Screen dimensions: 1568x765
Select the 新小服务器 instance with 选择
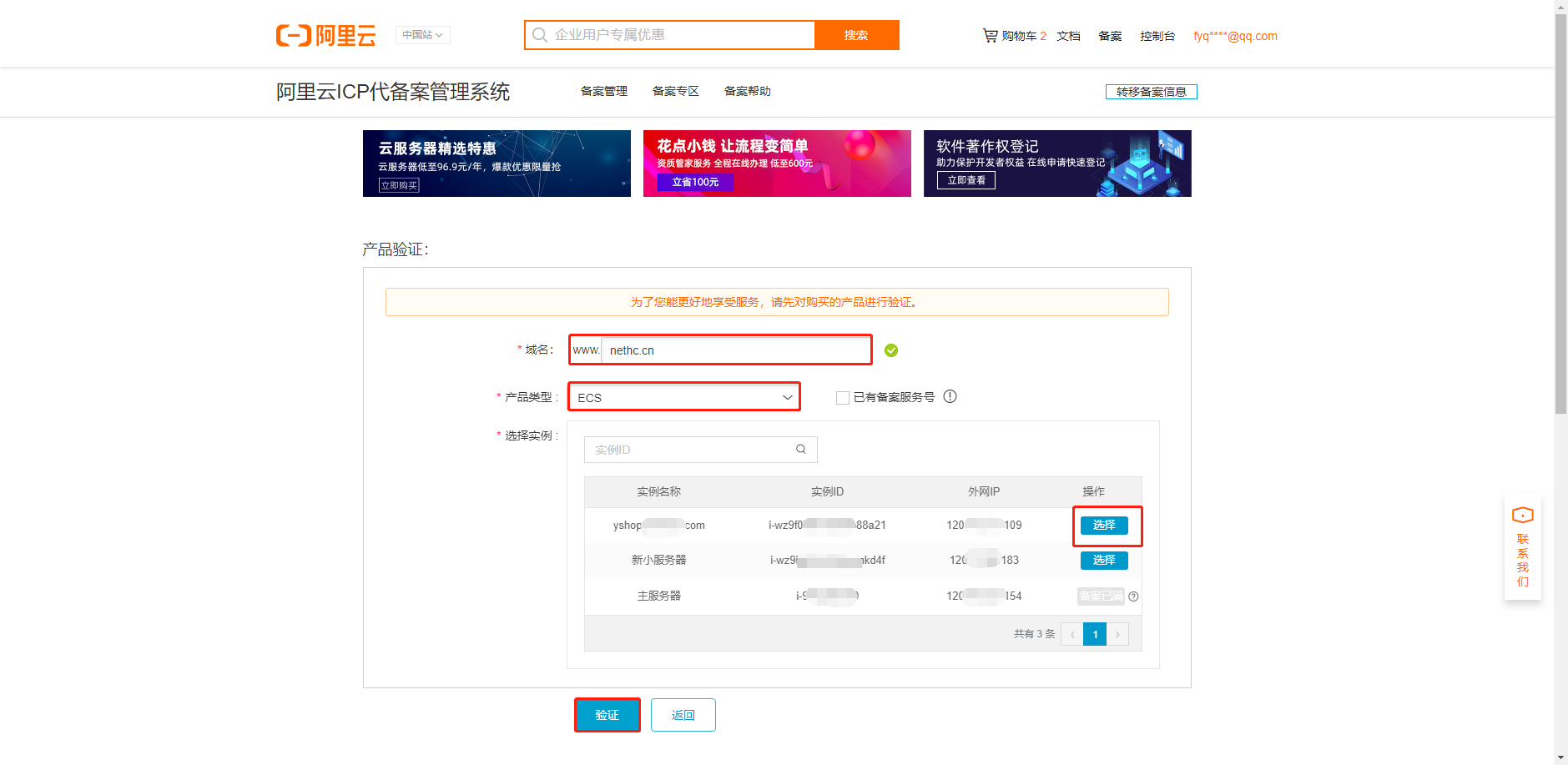point(1104,560)
